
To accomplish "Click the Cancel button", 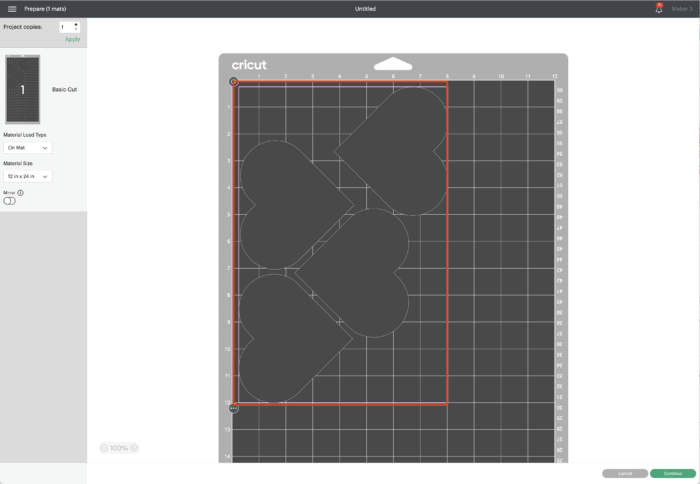I will click(625, 473).
